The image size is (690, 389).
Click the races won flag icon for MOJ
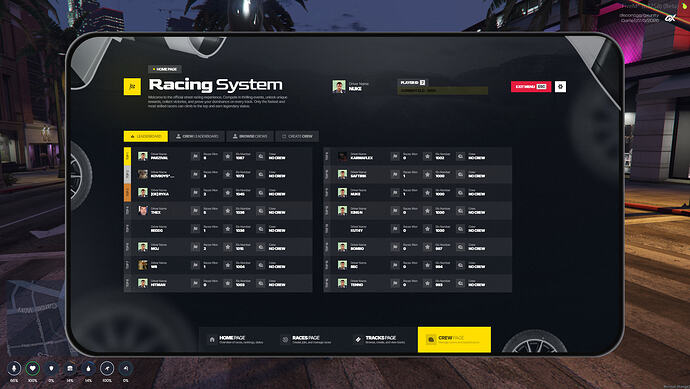195,247
